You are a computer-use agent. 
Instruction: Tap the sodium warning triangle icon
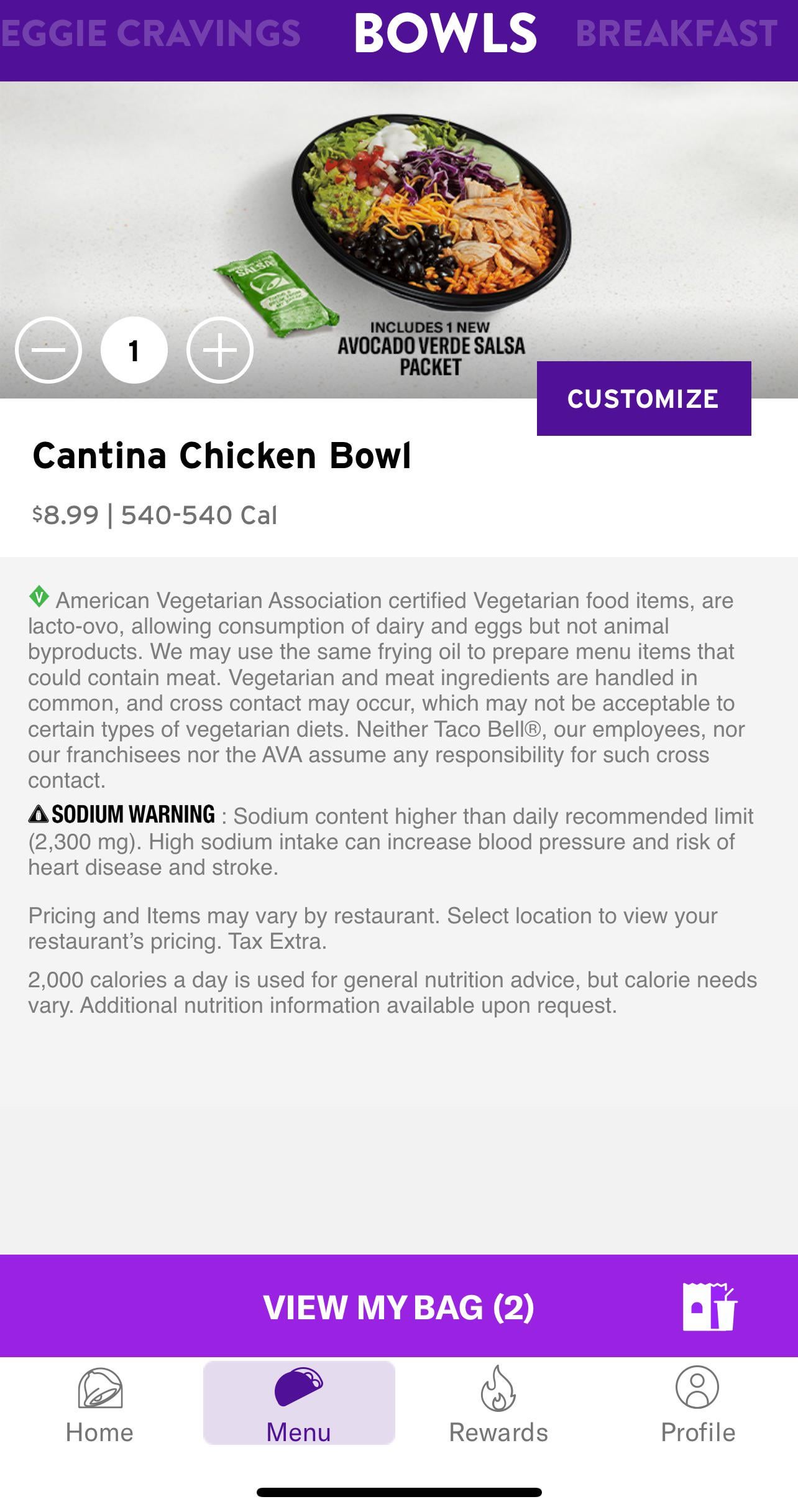(x=39, y=814)
